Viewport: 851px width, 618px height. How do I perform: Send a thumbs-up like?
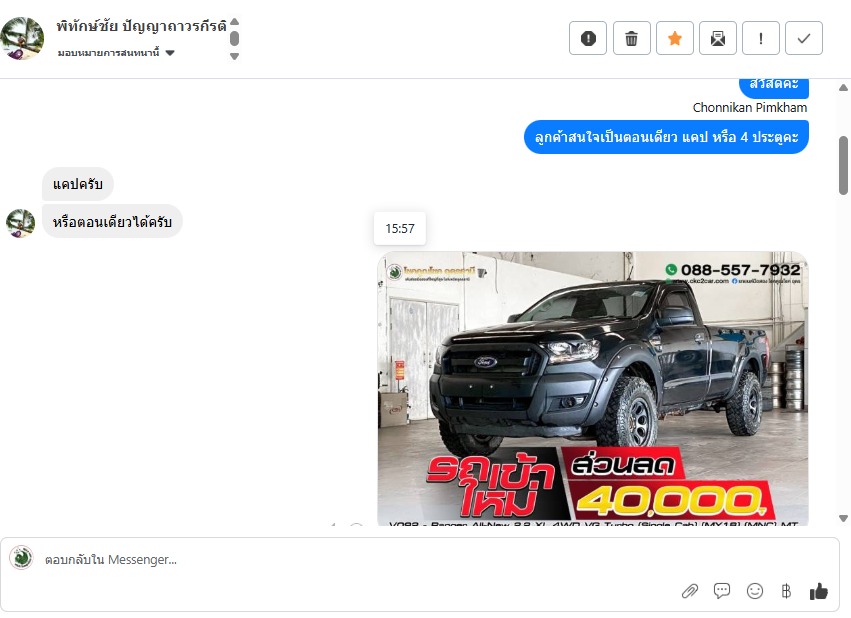point(818,591)
